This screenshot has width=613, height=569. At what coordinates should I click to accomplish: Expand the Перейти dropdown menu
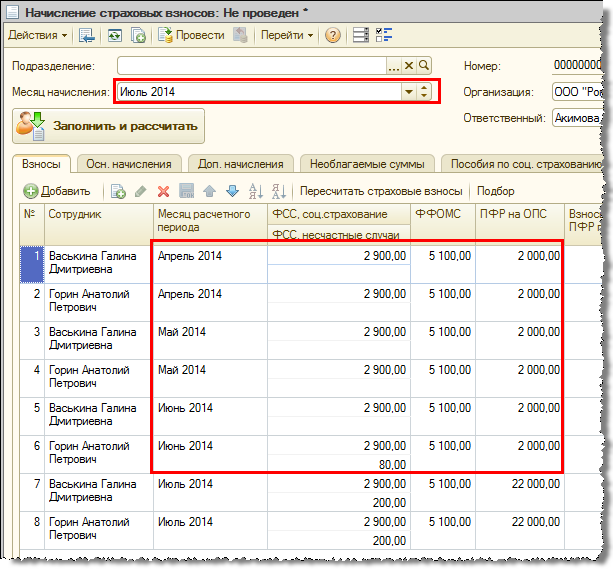pyautogui.click(x=287, y=36)
